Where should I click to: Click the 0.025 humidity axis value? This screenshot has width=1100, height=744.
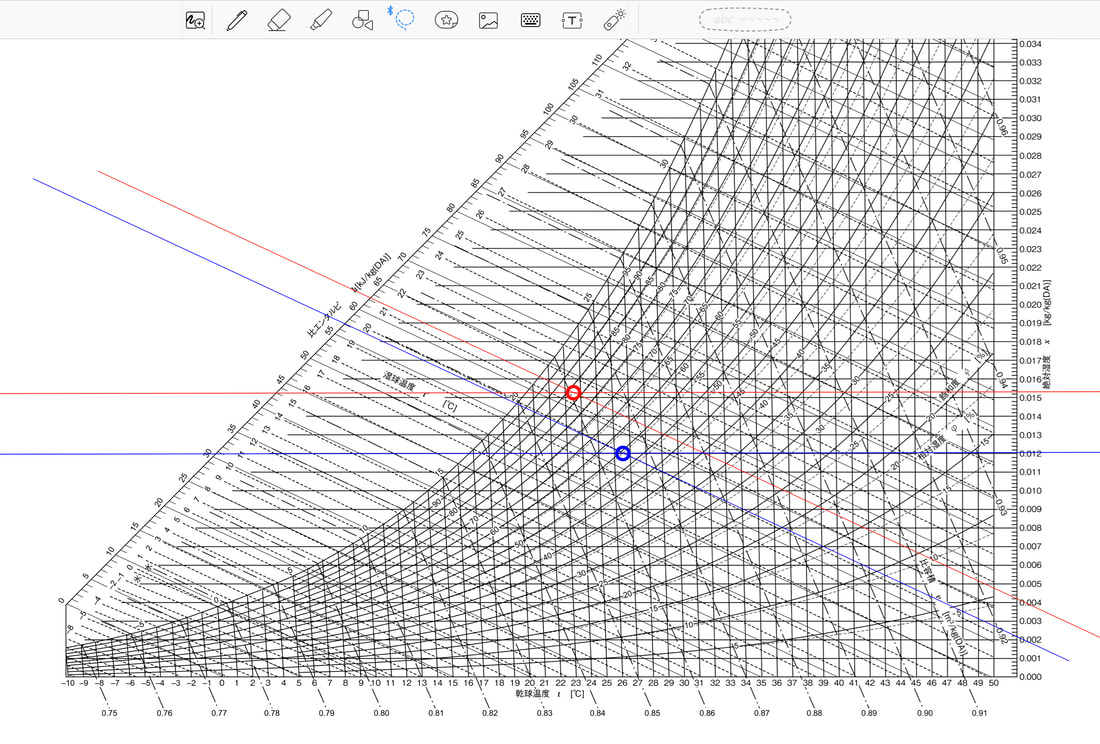1030,212
